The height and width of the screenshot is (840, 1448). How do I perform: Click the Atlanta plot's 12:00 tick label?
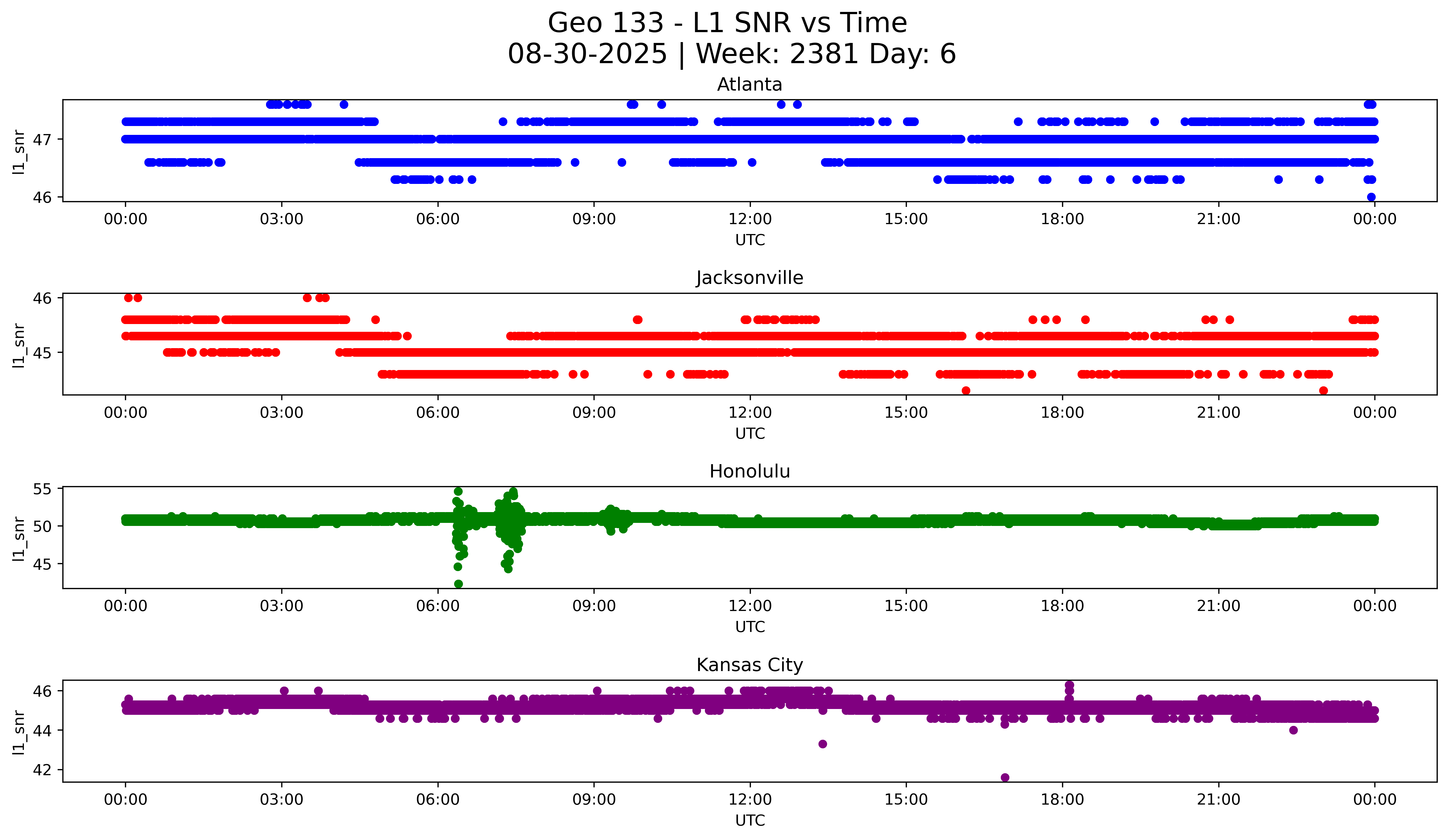750,219
